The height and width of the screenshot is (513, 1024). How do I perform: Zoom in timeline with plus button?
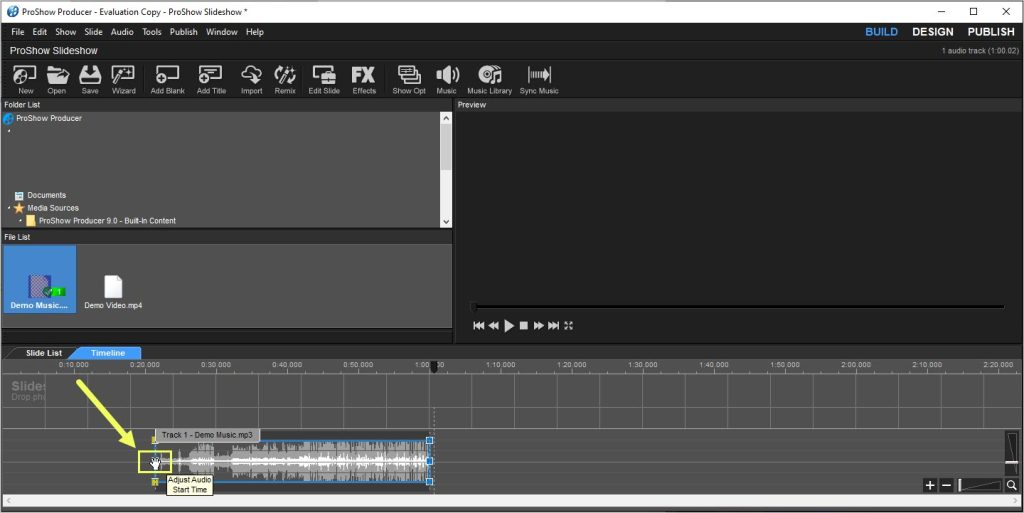pyautogui.click(x=930, y=485)
